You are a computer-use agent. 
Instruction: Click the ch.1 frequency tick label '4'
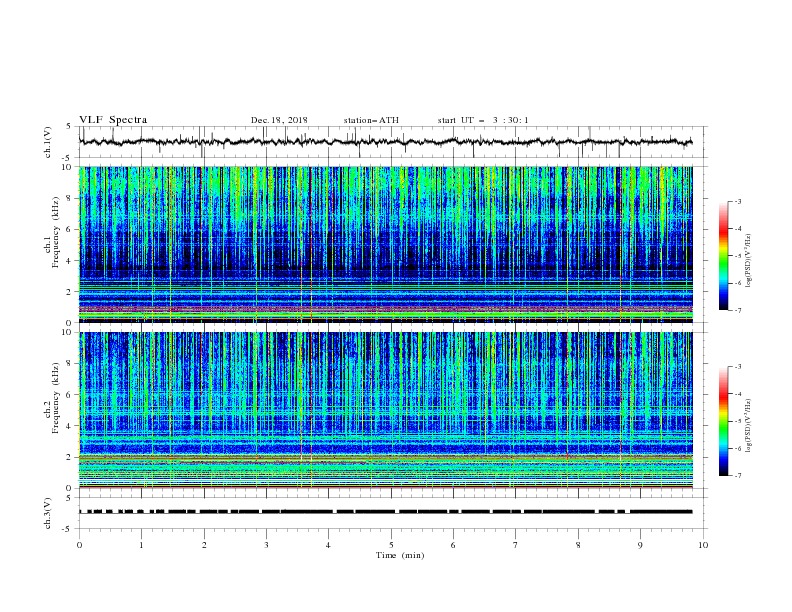coord(71,261)
